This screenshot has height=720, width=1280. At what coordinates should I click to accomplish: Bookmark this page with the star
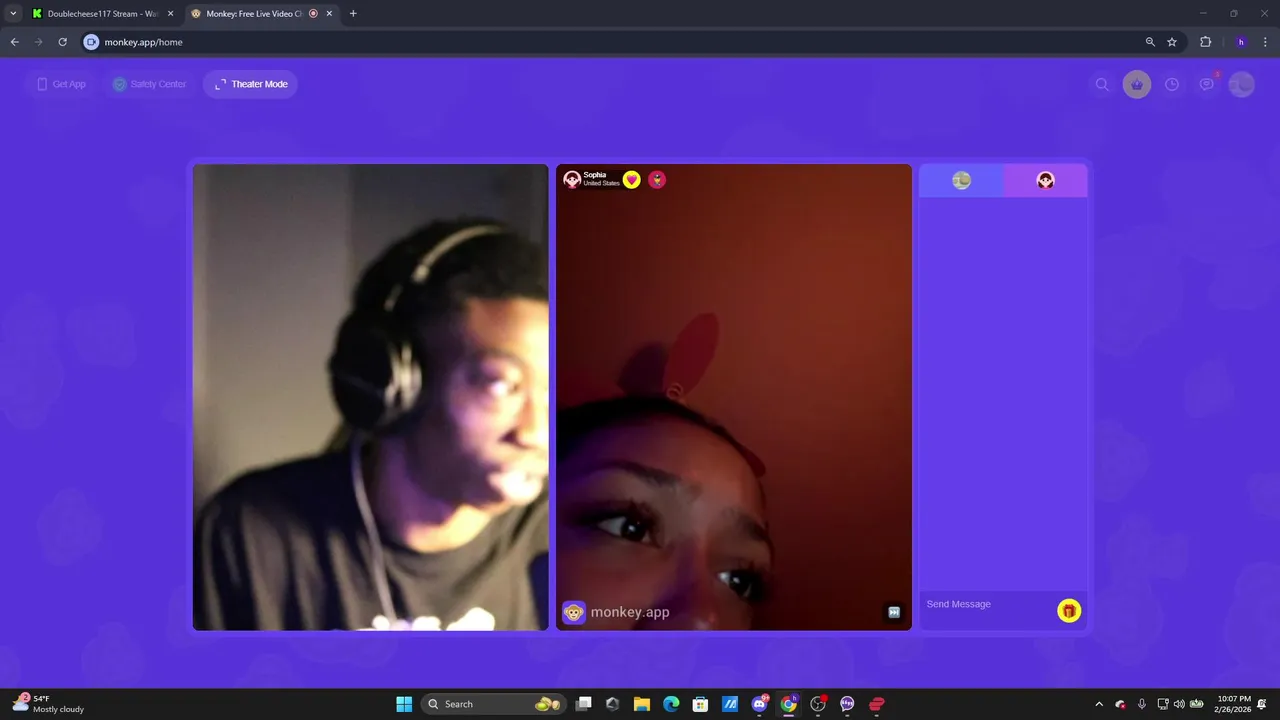point(1172,42)
